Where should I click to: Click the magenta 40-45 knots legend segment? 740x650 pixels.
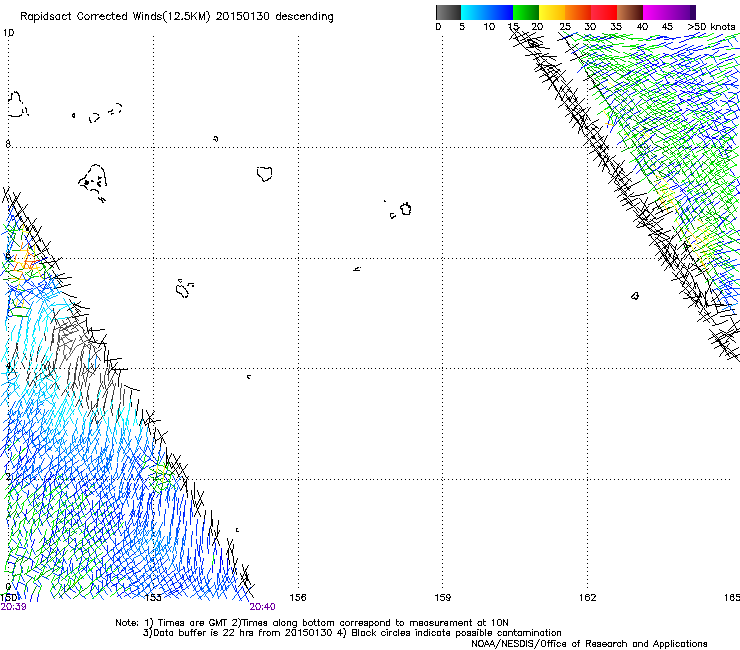click(656, 12)
